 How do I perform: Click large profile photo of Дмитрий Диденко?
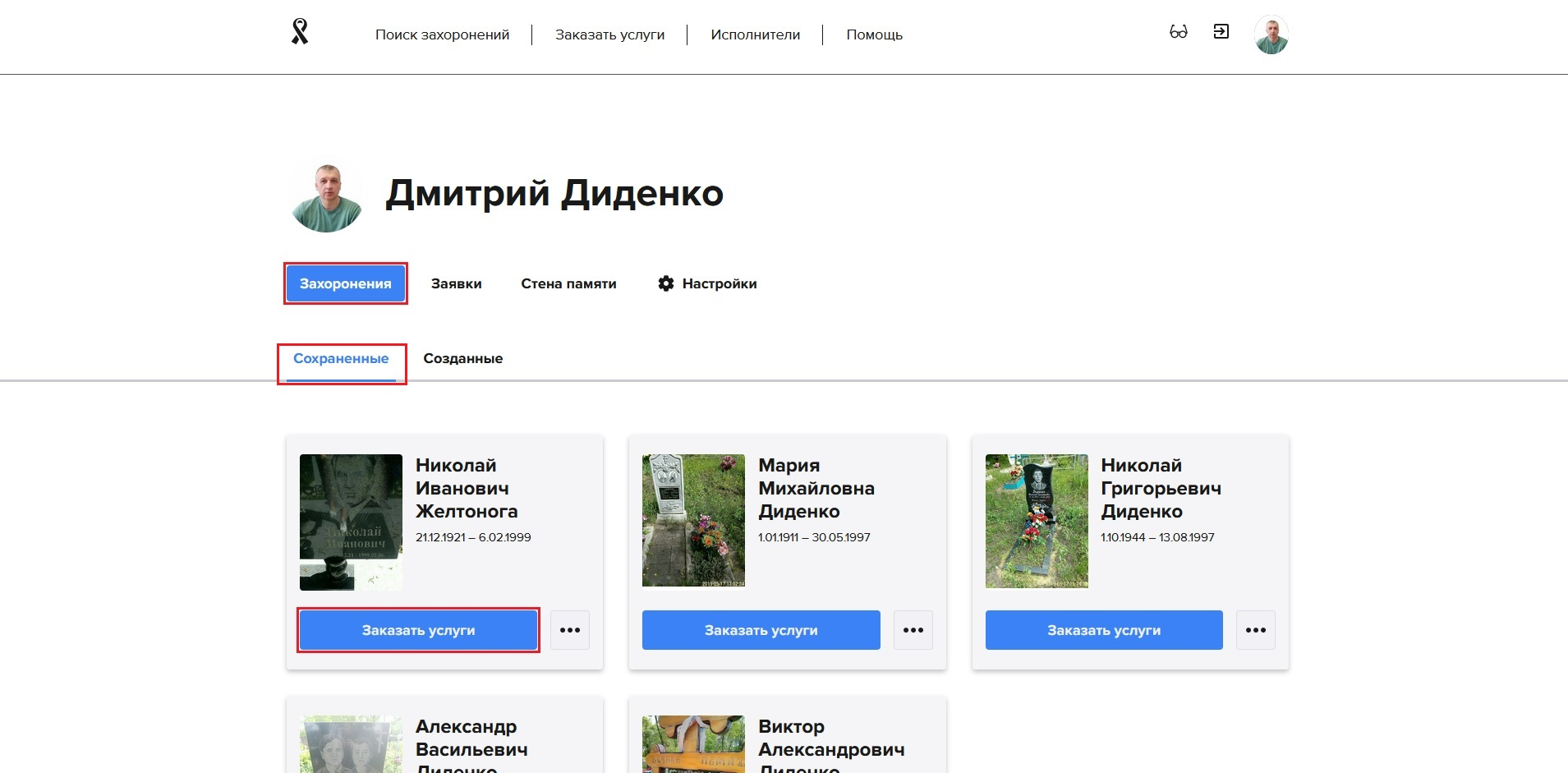327,197
